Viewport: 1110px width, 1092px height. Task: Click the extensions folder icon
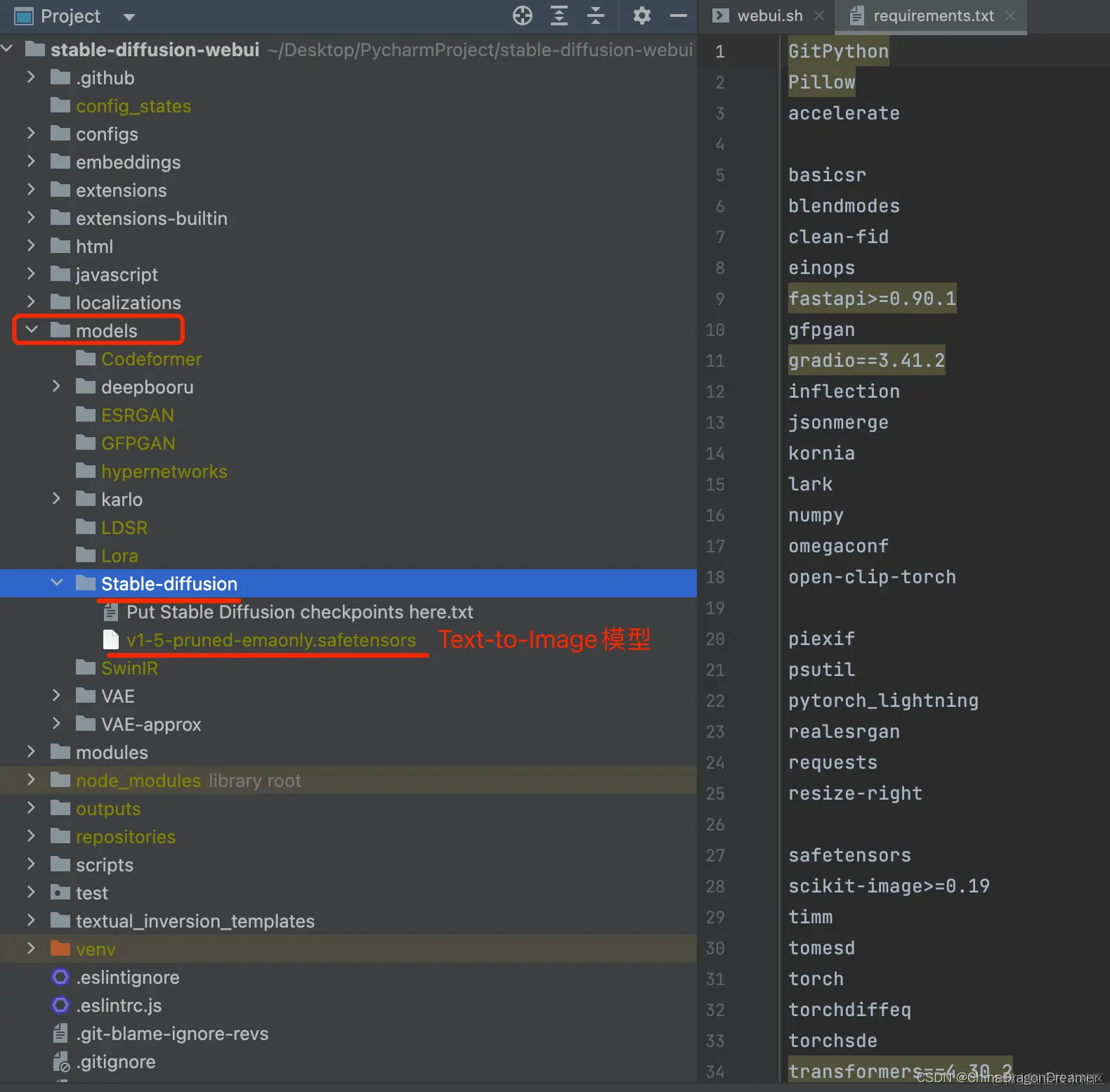(60, 189)
